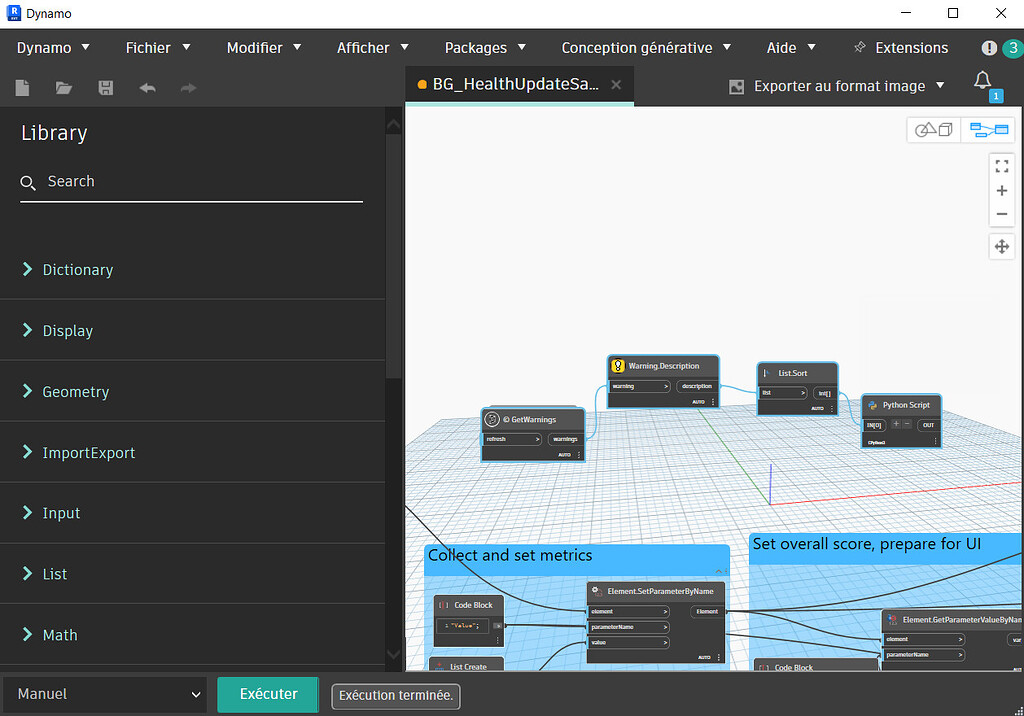The image size is (1024, 716).
Task: Select the graph node view toggle
Action: pyautogui.click(x=988, y=129)
